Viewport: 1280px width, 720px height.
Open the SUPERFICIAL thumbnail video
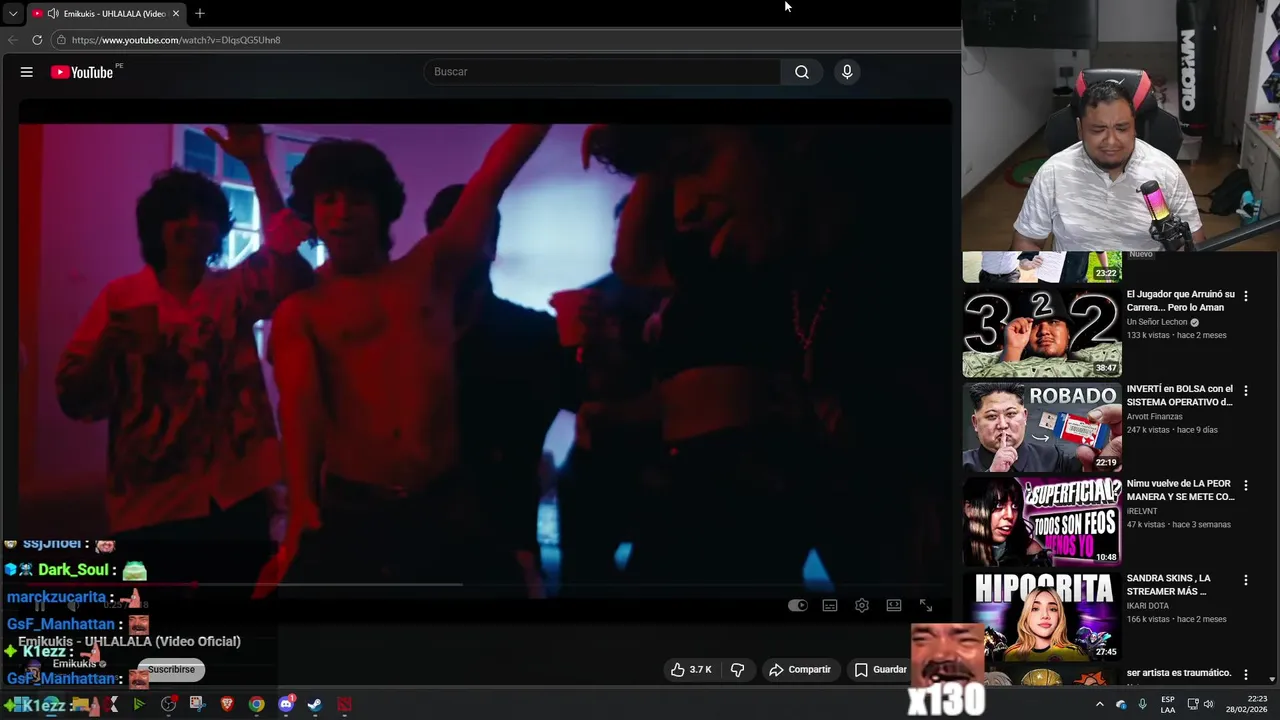pos(1042,522)
